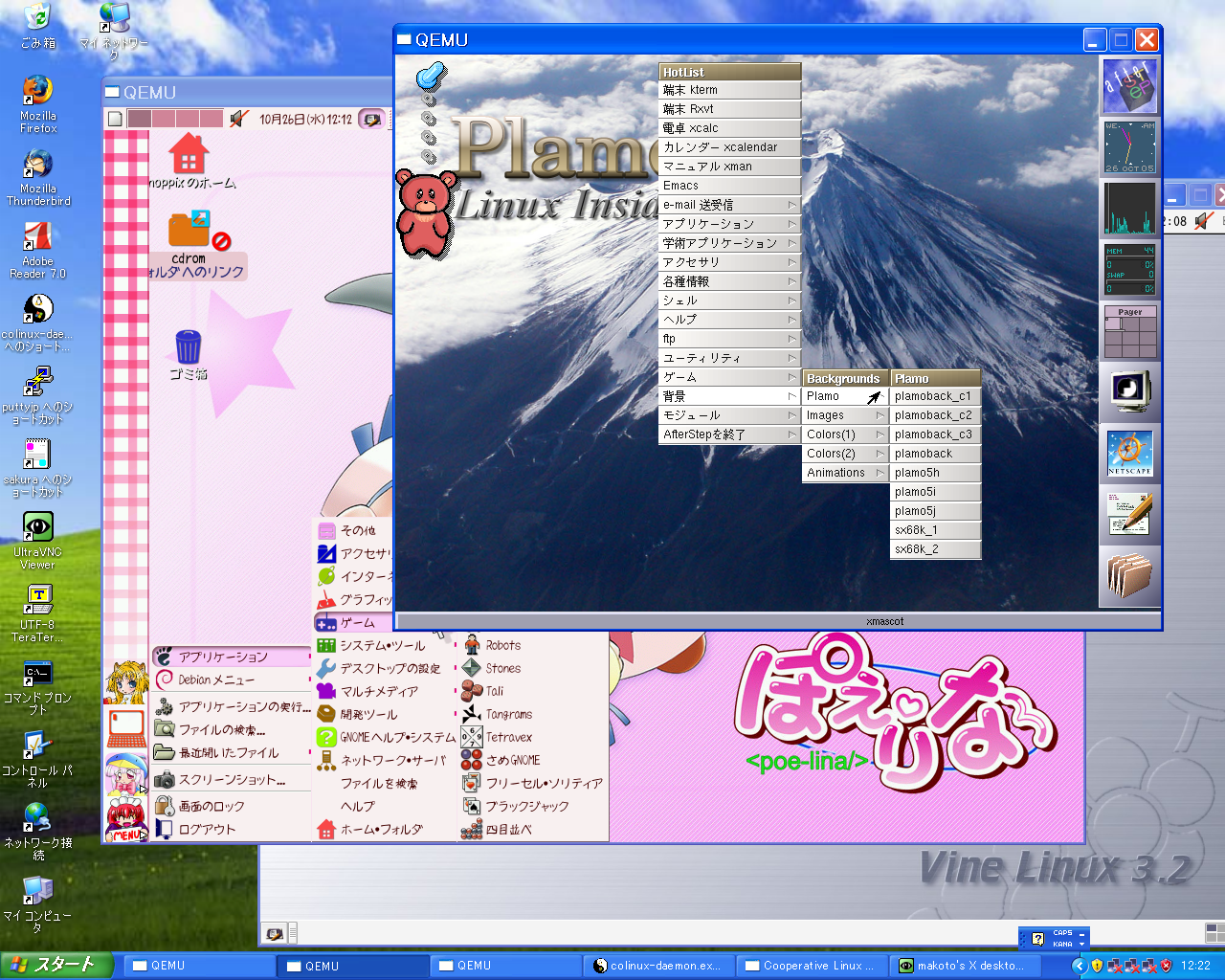Click the noppix panel date and time
This screenshot has height=980, width=1225.
tap(305, 120)
